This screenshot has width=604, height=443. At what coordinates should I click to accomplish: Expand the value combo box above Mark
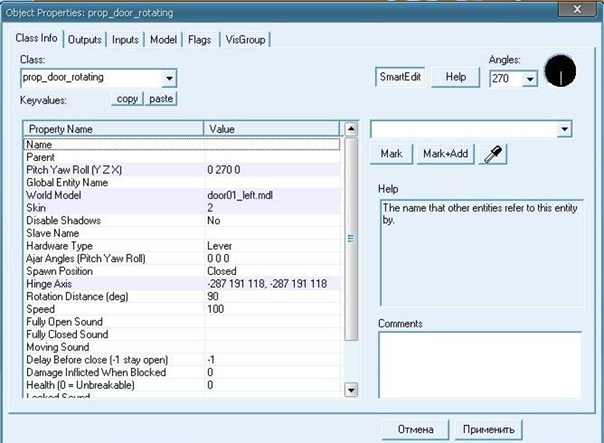[x=564, y=129]
